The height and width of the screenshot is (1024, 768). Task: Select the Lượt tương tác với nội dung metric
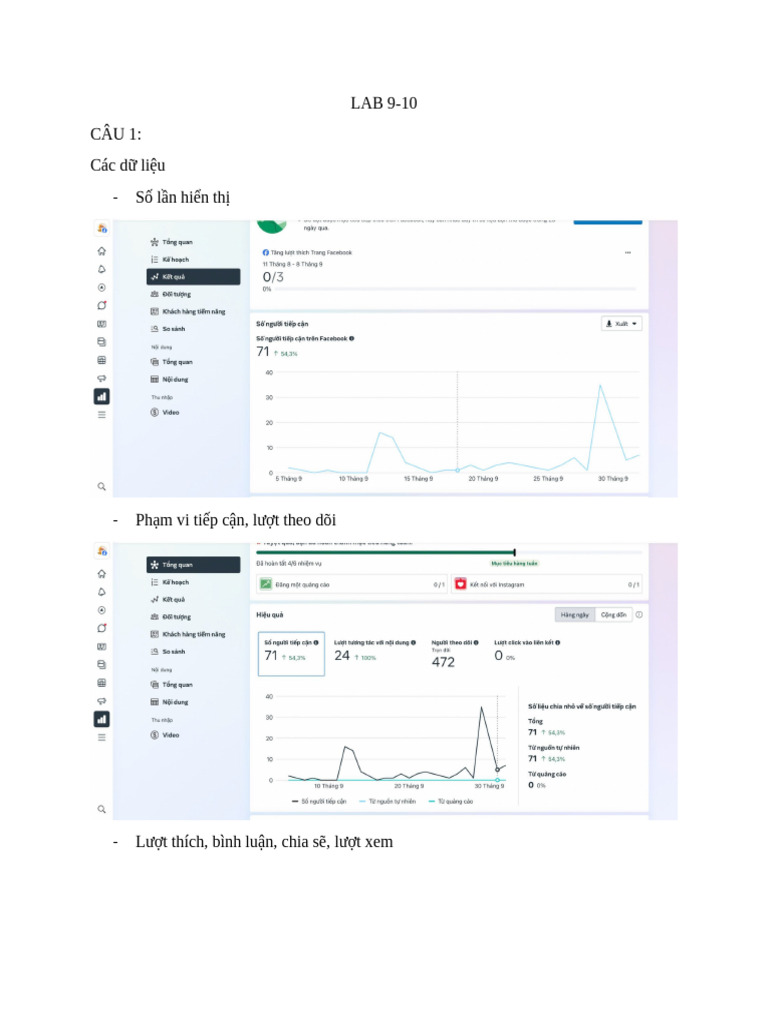pyautogui.click(x=374, y=652)
